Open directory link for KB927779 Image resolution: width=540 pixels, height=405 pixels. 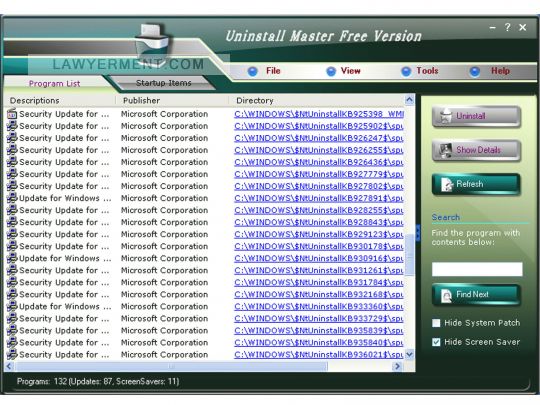(319, 174)
